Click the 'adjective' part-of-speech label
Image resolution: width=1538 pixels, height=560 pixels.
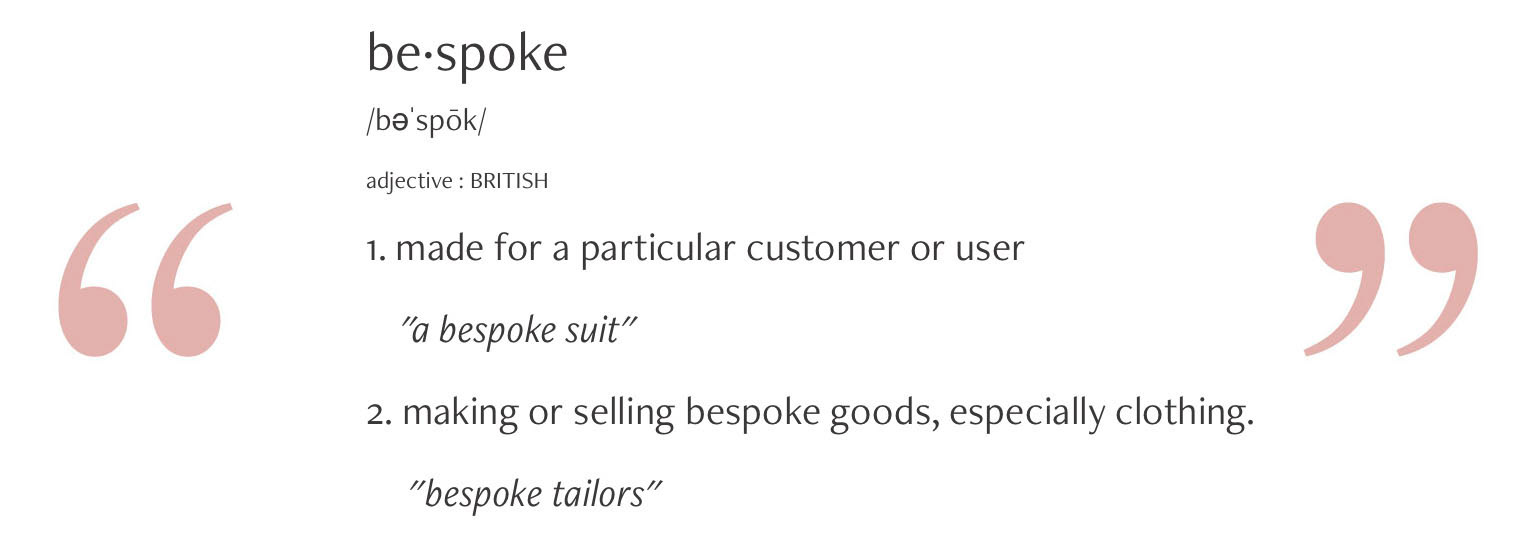click(409, 182)
